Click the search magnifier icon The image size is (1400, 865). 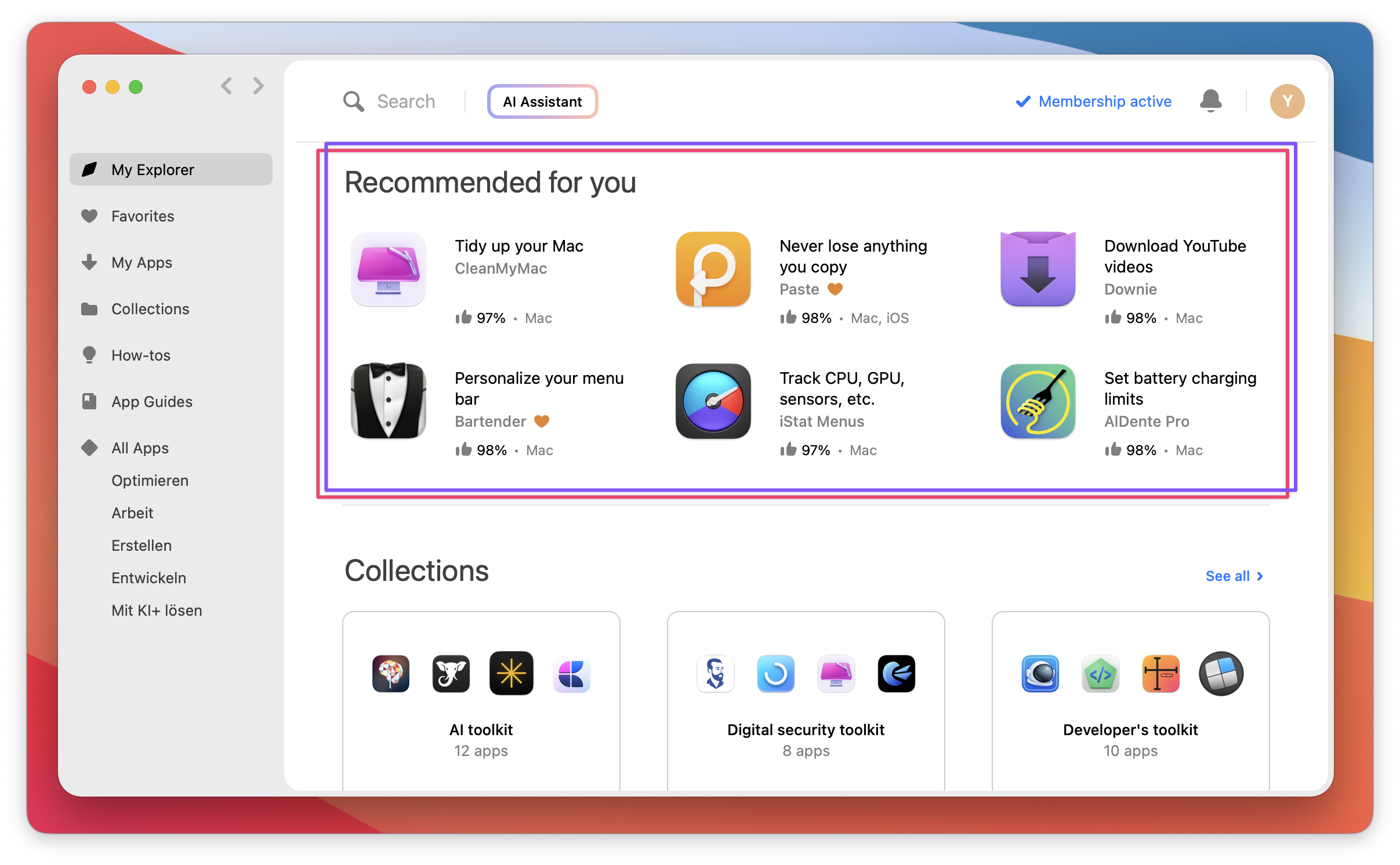[353, 101]
